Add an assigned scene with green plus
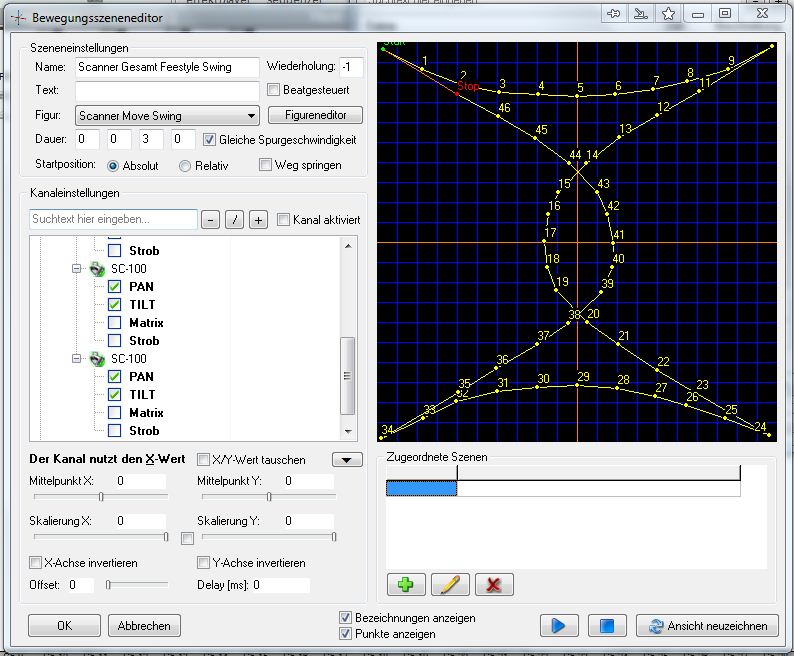 [x=406, y=585]
